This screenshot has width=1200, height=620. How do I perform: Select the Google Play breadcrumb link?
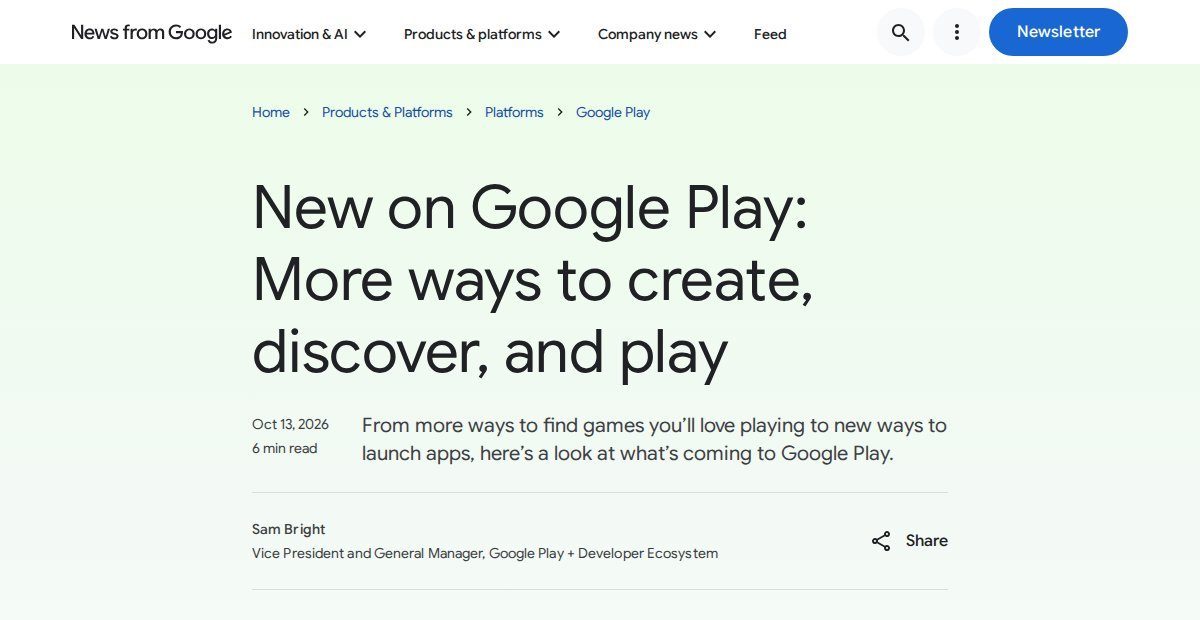click(613, 112)
